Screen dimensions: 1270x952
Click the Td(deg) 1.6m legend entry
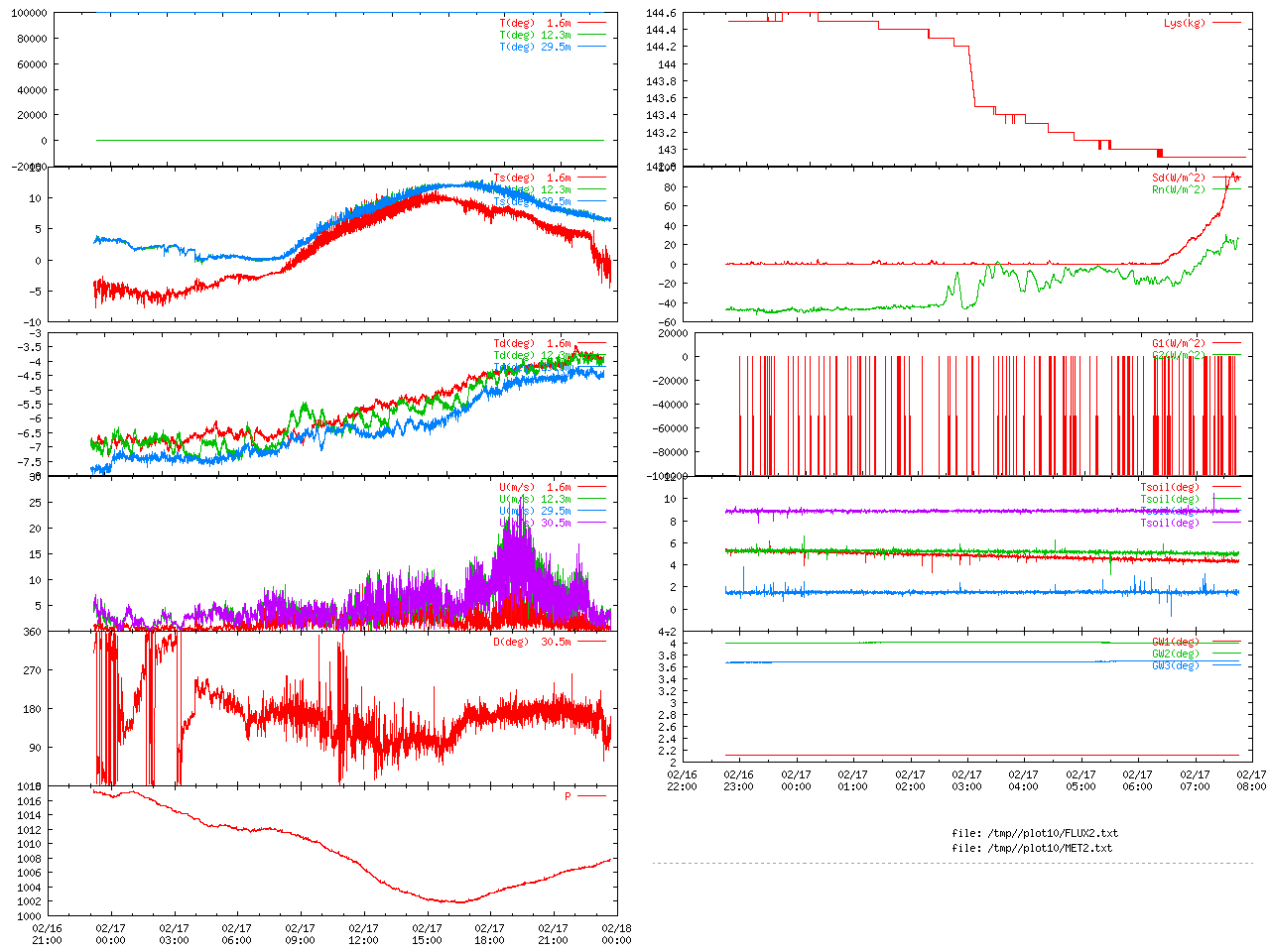tap(532, 343)
